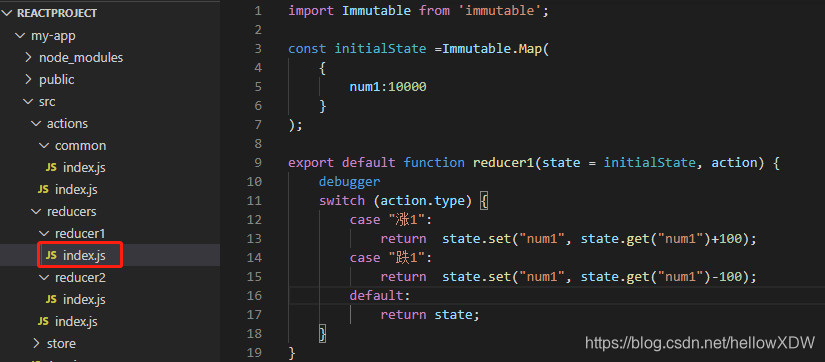The image size is (825, 362).
Task: Collapse the actions folder chevron
Action: coord(36,124)
